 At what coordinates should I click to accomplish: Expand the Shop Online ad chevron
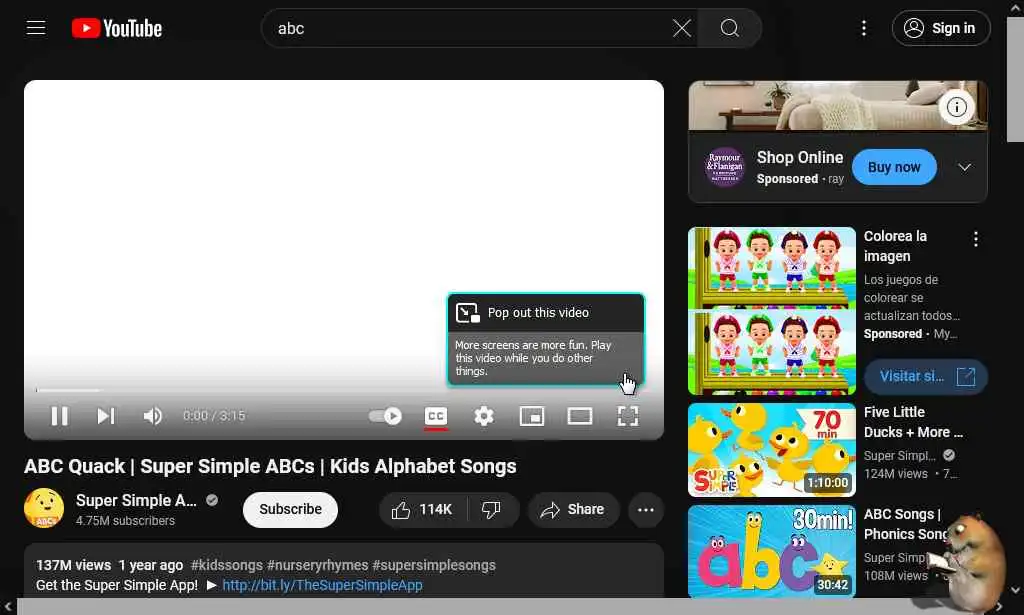964,167
